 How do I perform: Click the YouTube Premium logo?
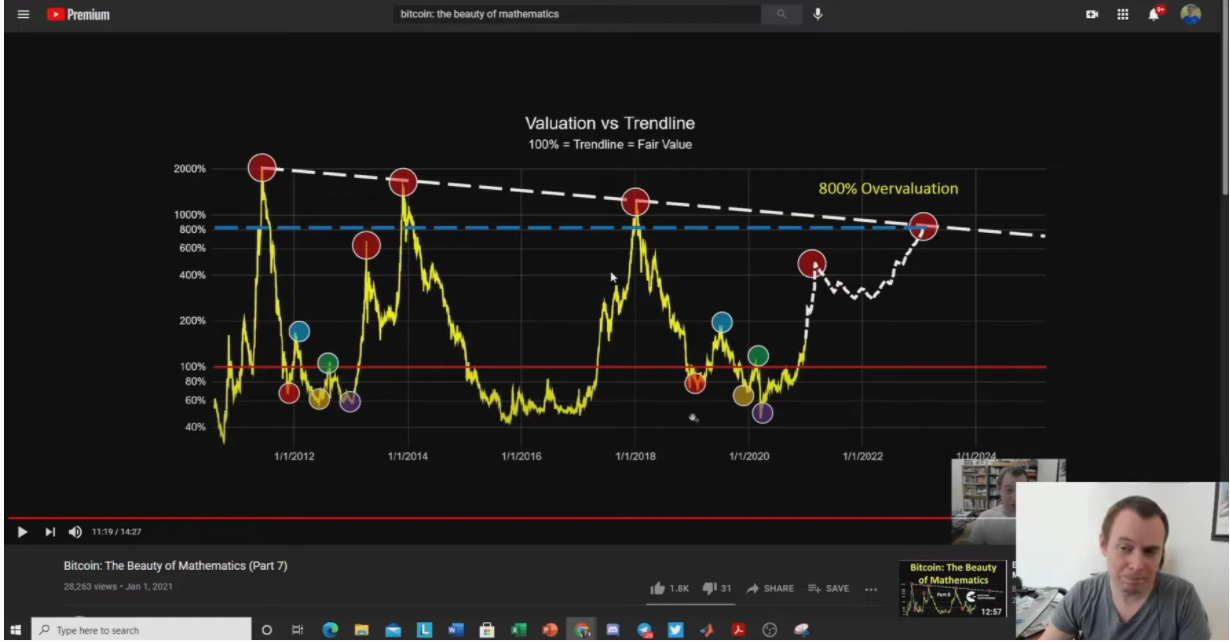pos(78,14)
